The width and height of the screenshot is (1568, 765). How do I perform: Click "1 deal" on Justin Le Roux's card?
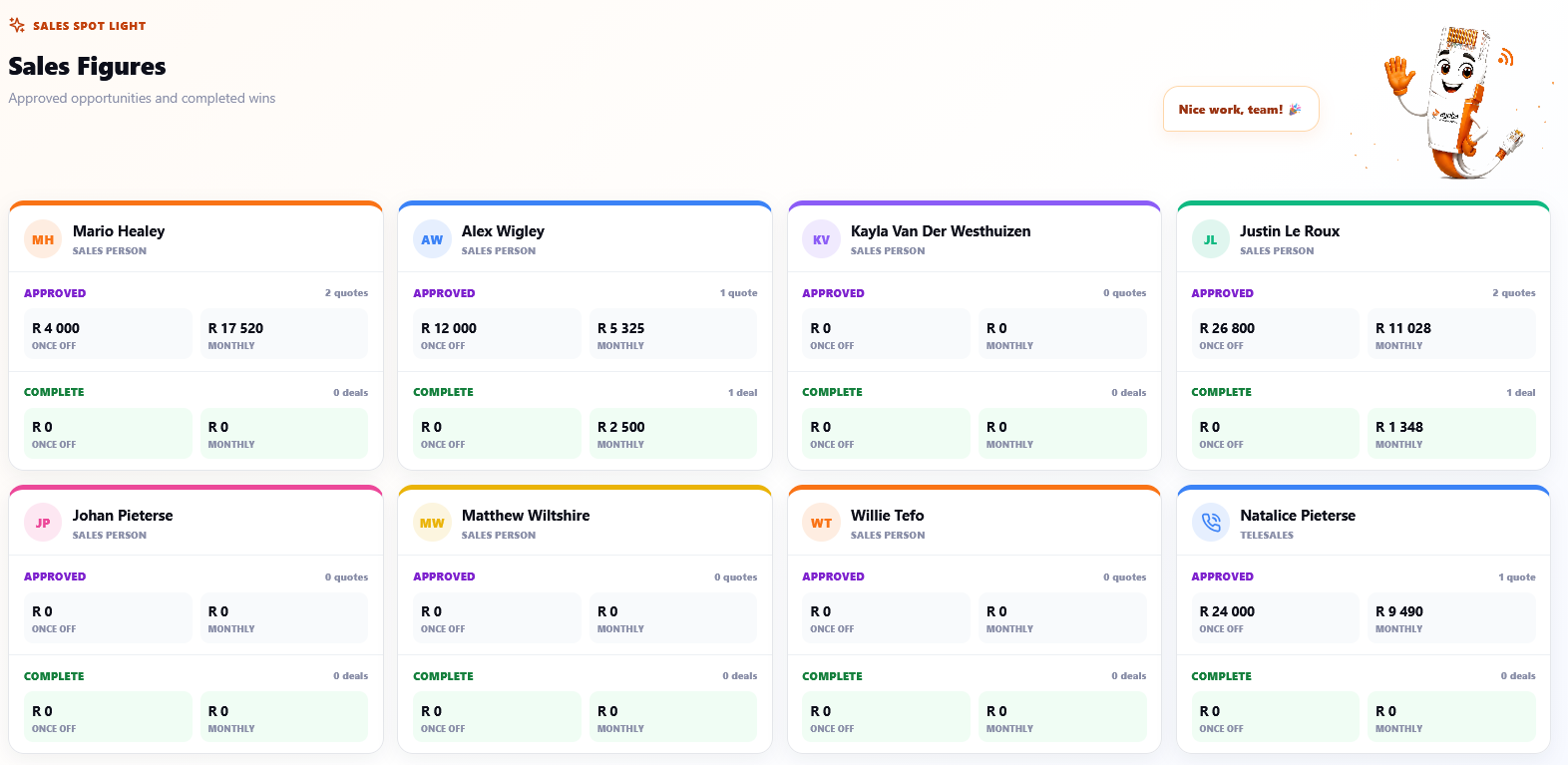[1521, 393]
